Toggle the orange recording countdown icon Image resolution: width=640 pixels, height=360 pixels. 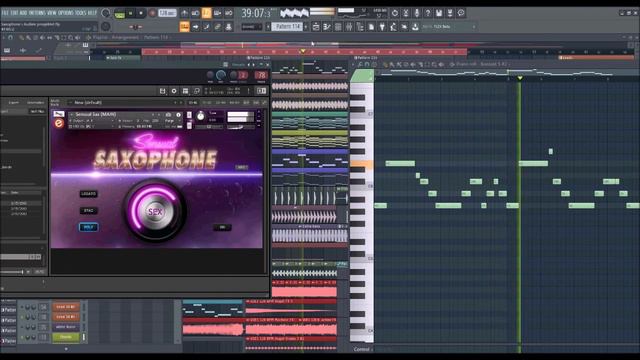207,13
